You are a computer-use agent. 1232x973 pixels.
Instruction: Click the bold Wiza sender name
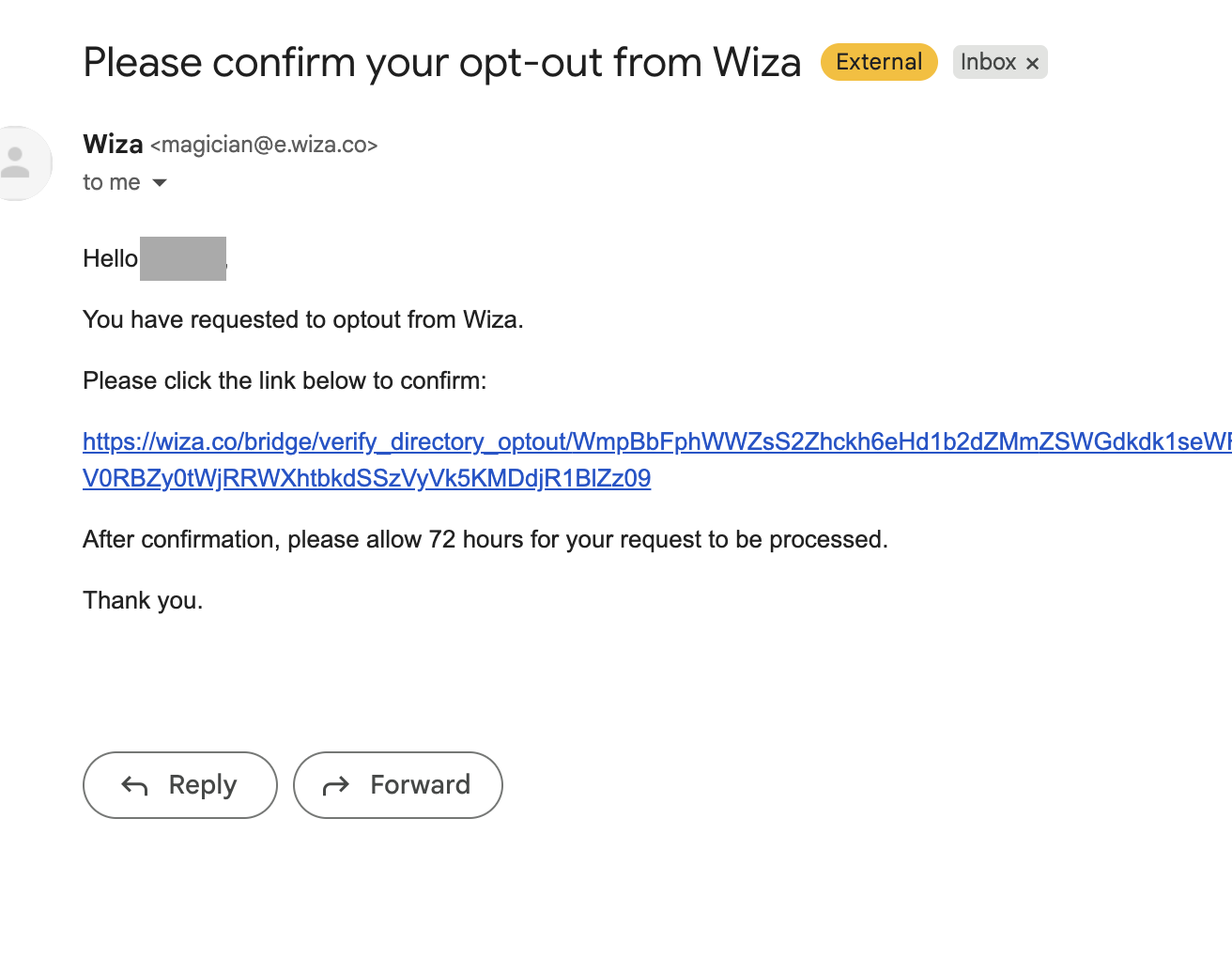point(113,144)
